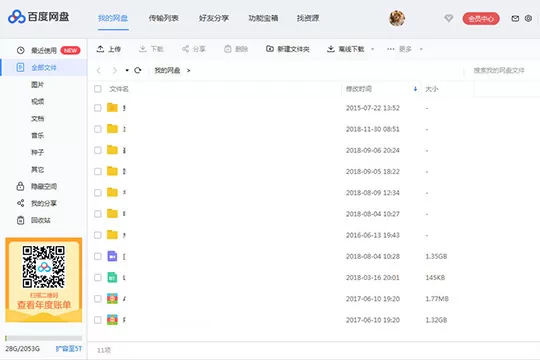The height and width of the screenshot is (360, 540).
Task: Check the box for folder dated 2015-07-22
Action: (98, 108)
